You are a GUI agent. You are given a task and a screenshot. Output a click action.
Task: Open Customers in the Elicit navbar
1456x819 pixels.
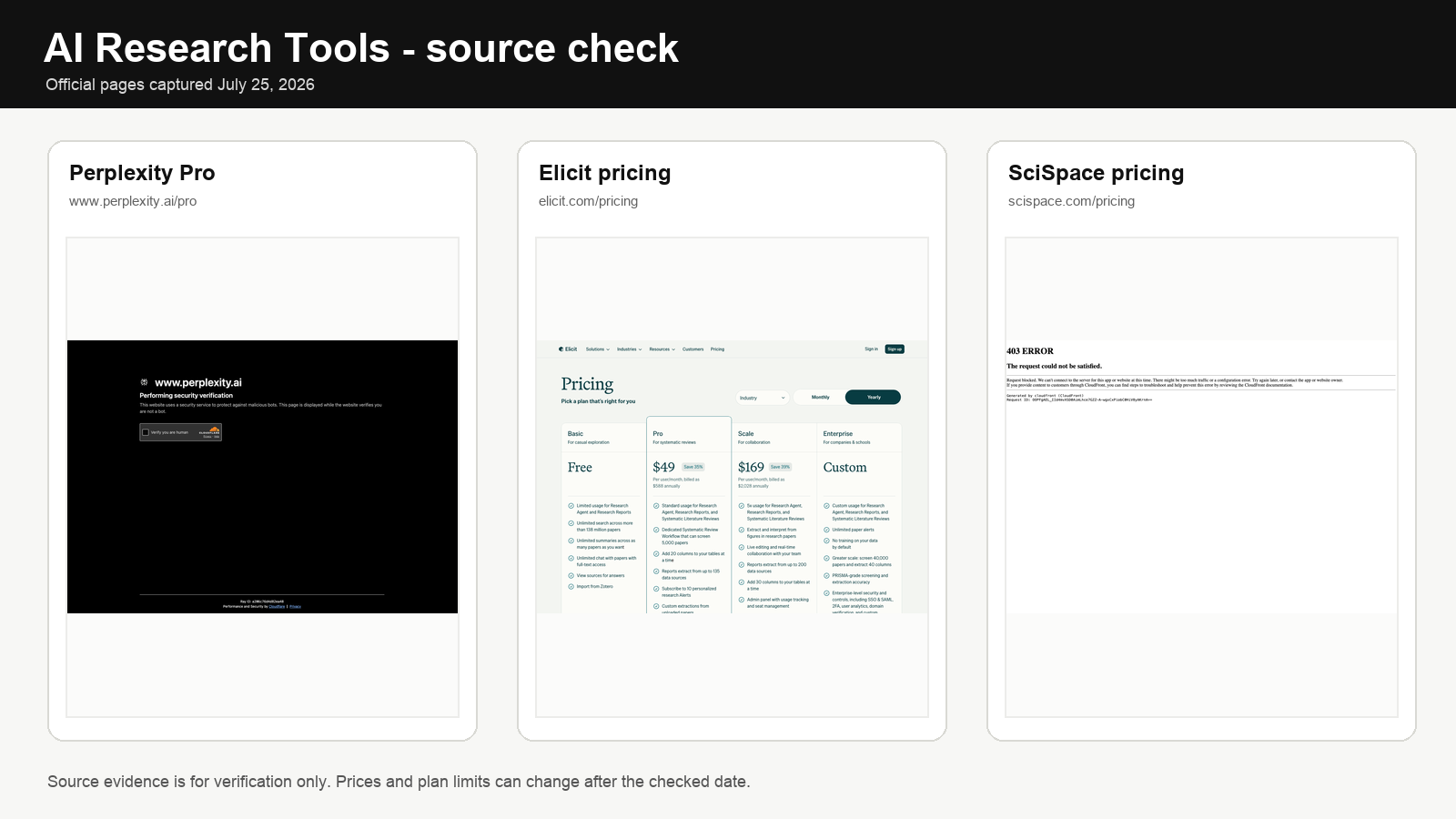click(693, 349)
